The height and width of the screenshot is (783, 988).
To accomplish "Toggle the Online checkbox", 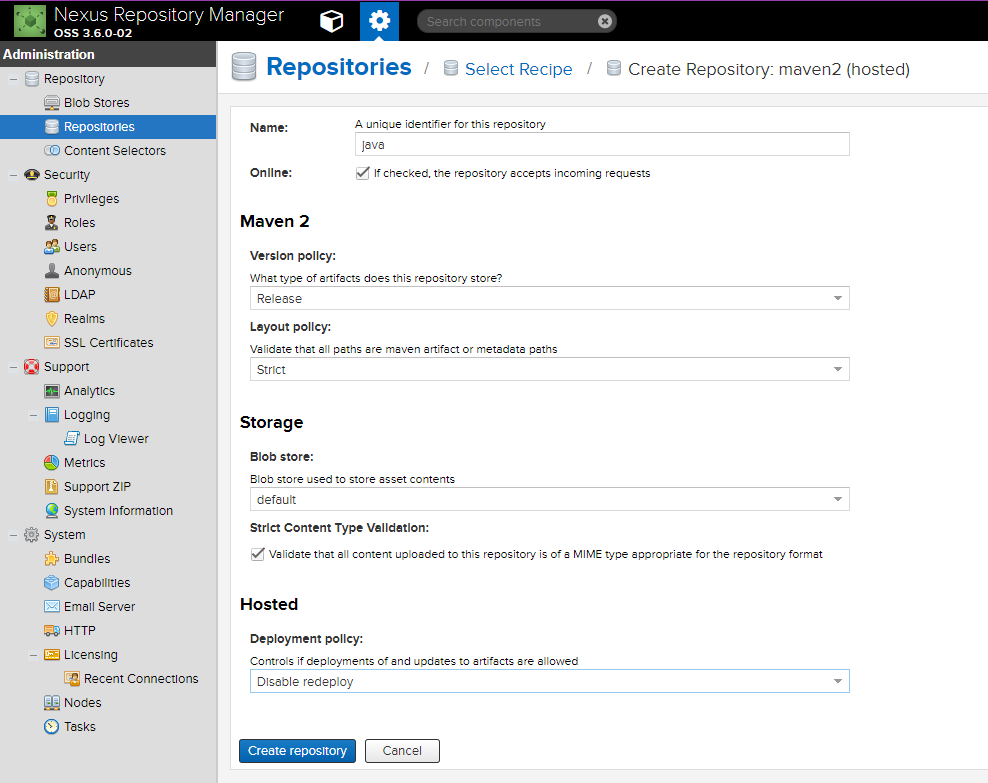I will 362,173.
